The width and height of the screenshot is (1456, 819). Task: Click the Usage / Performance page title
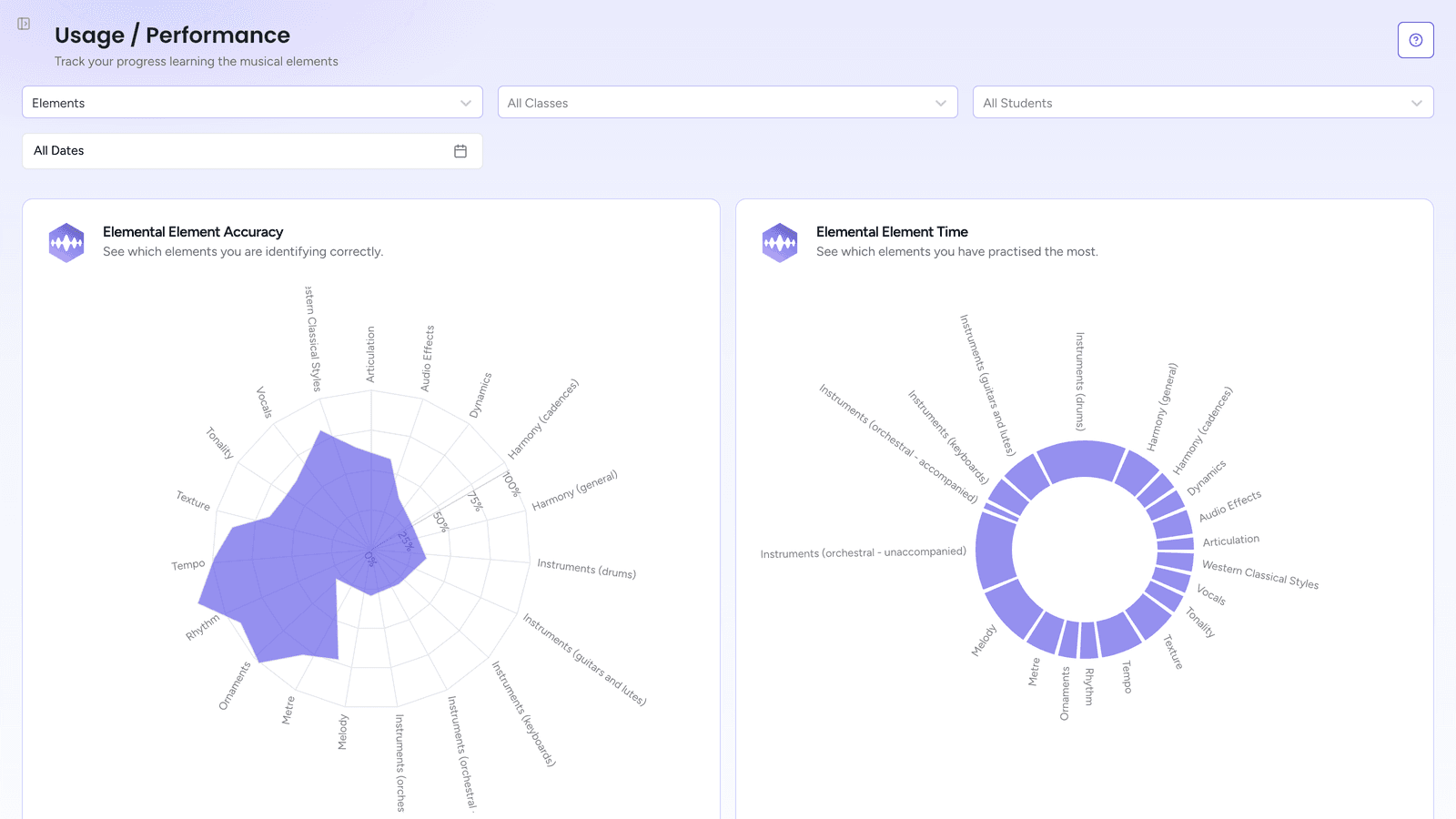[172, 35]
